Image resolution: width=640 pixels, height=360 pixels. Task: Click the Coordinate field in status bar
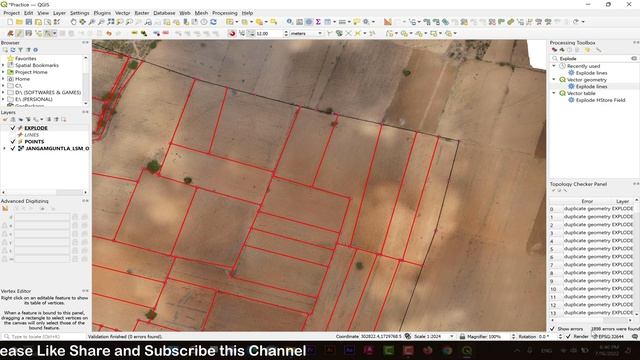click(x=381, y=337)
